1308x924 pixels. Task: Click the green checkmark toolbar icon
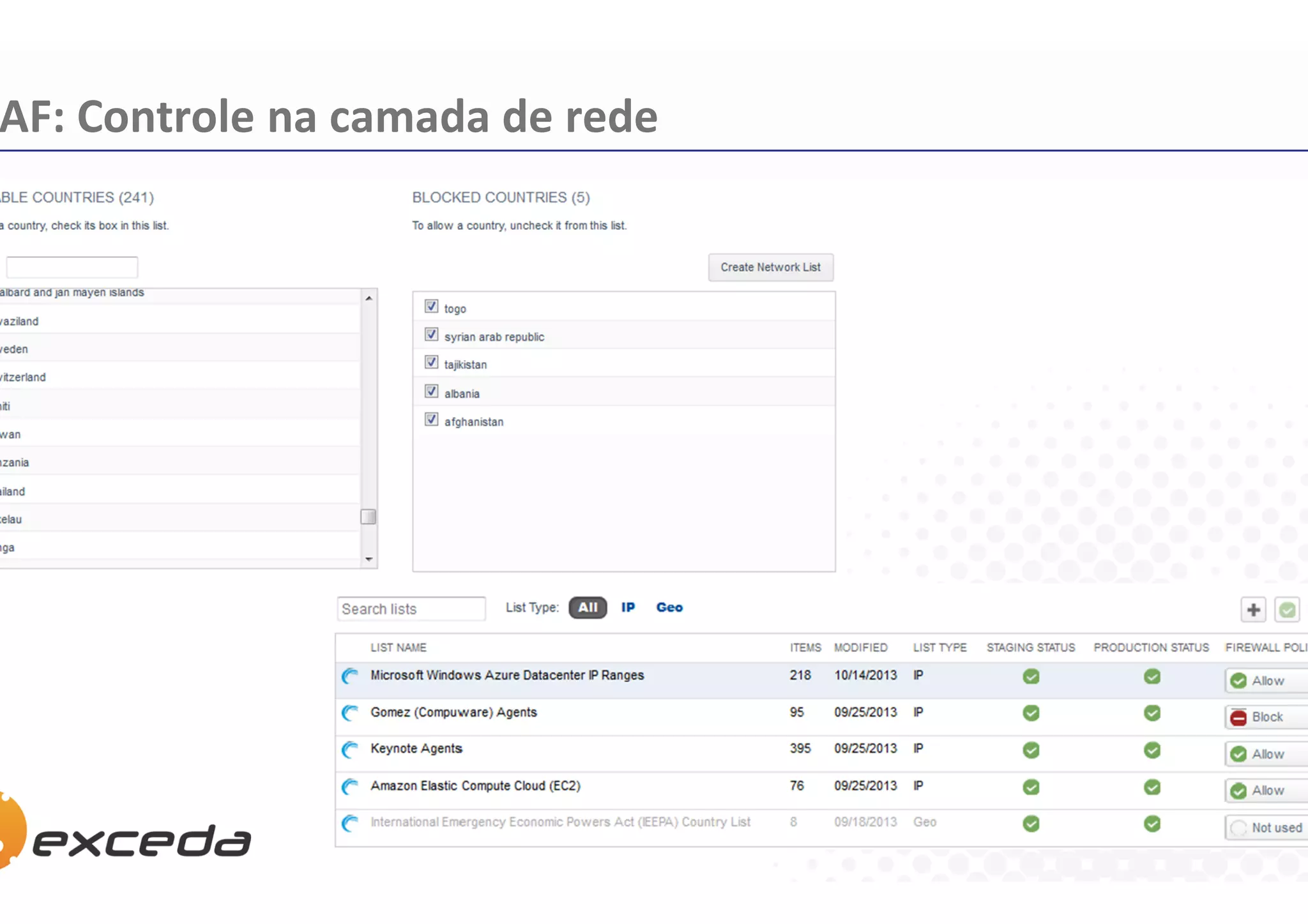click(1287, 610)
